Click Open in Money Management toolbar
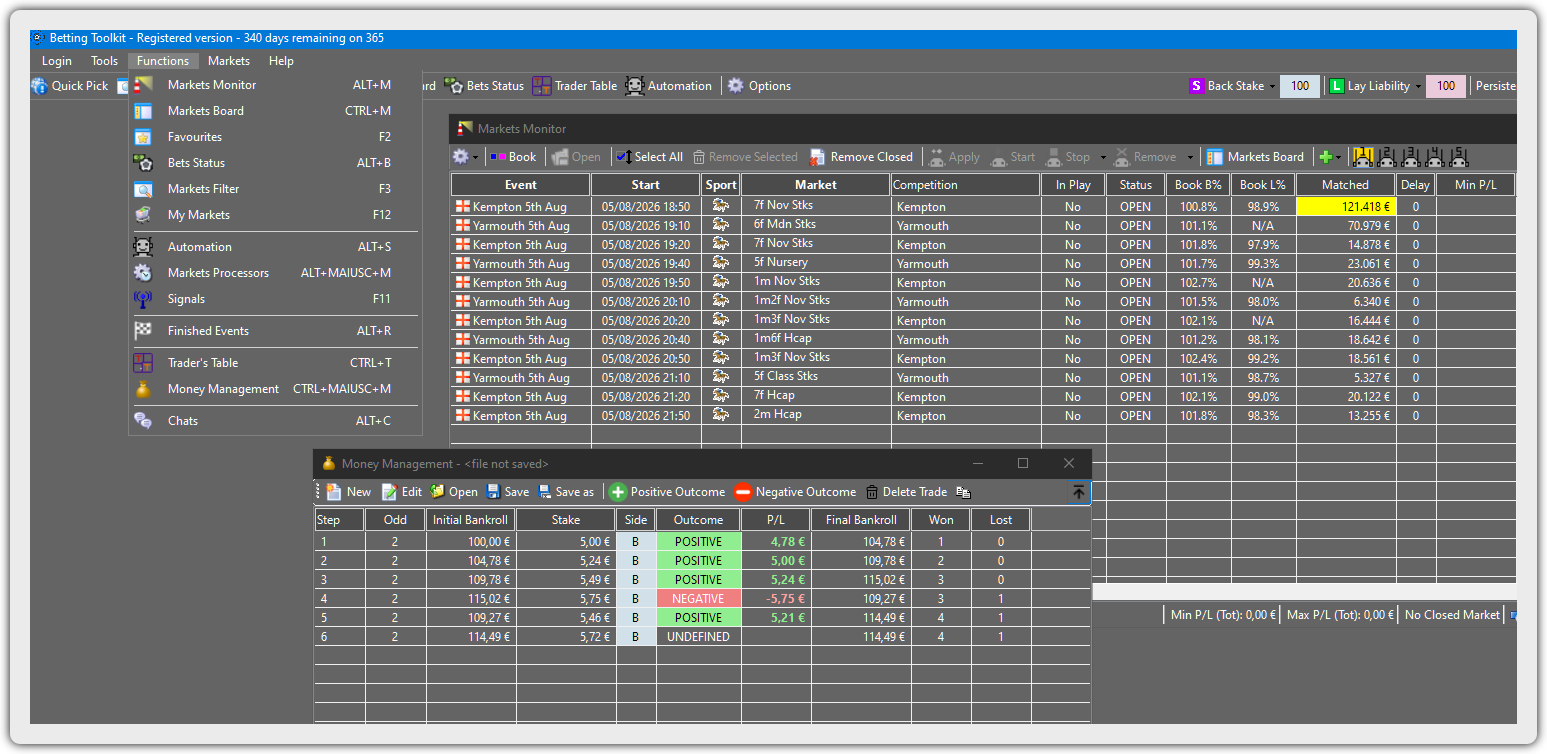Viewport: 1547px width, 754px height. pos(454,492)
